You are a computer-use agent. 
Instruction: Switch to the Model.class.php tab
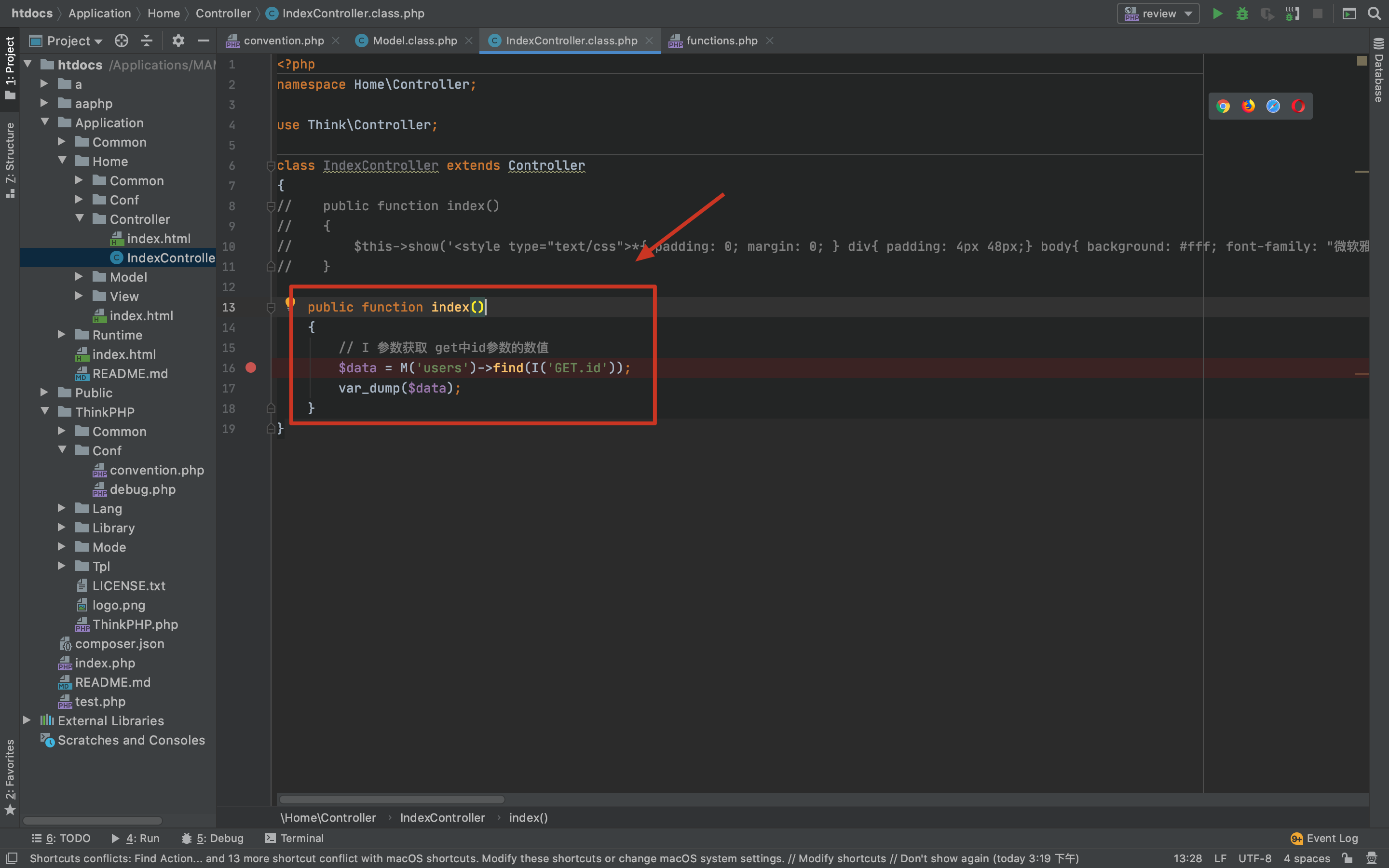coord(414,41)
